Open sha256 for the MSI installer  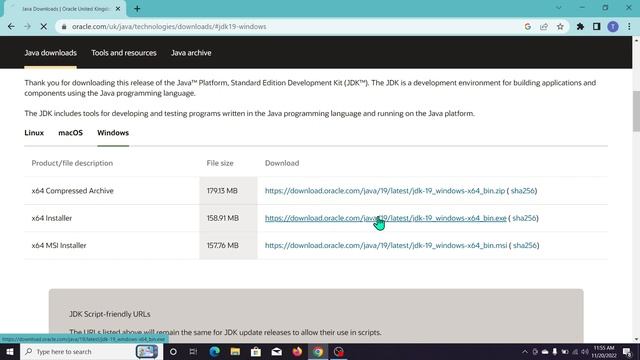click(525, 245)
